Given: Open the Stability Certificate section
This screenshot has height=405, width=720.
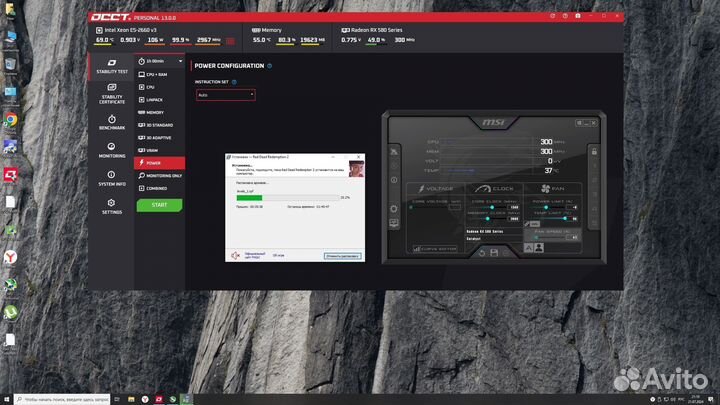Looking at the screenshot, I should [x=112, y=94].
